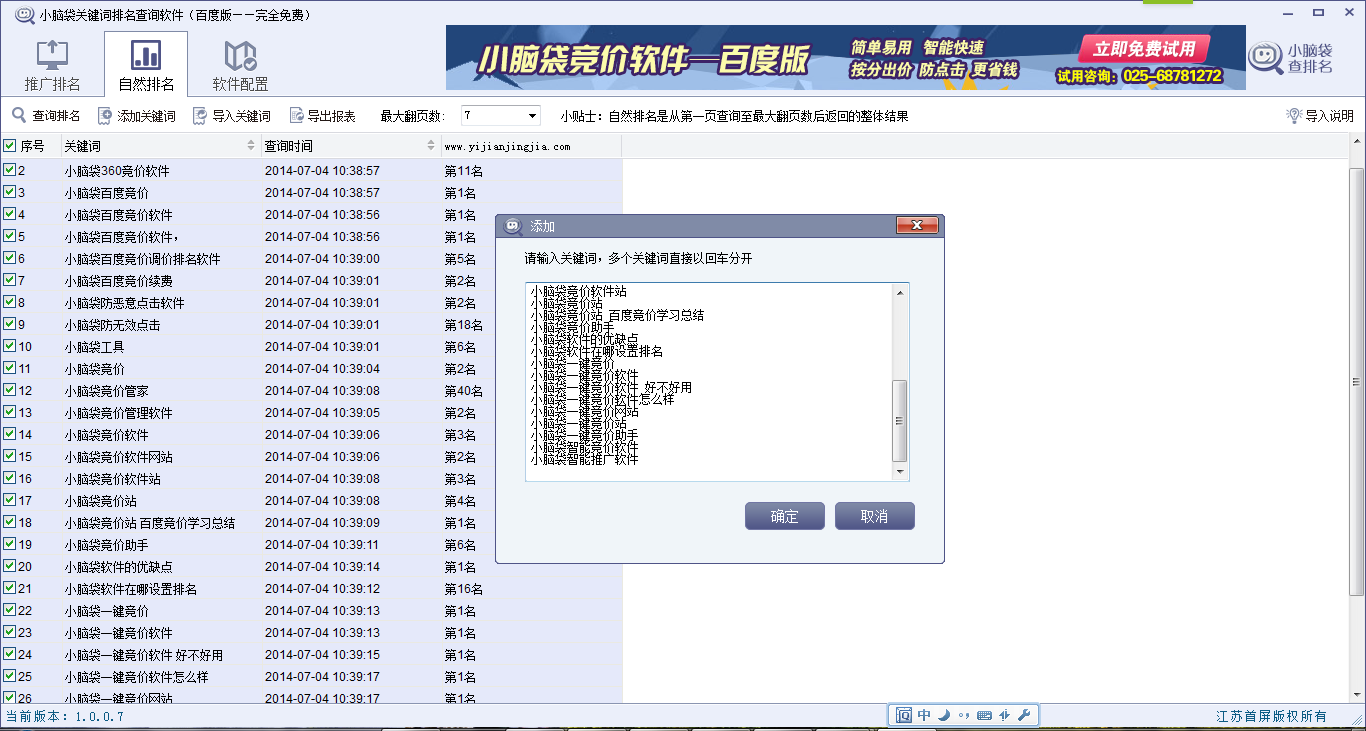Select keyword 小脑袋竞价管理软件
This screenshot has height=731, width=1366.
119,413
